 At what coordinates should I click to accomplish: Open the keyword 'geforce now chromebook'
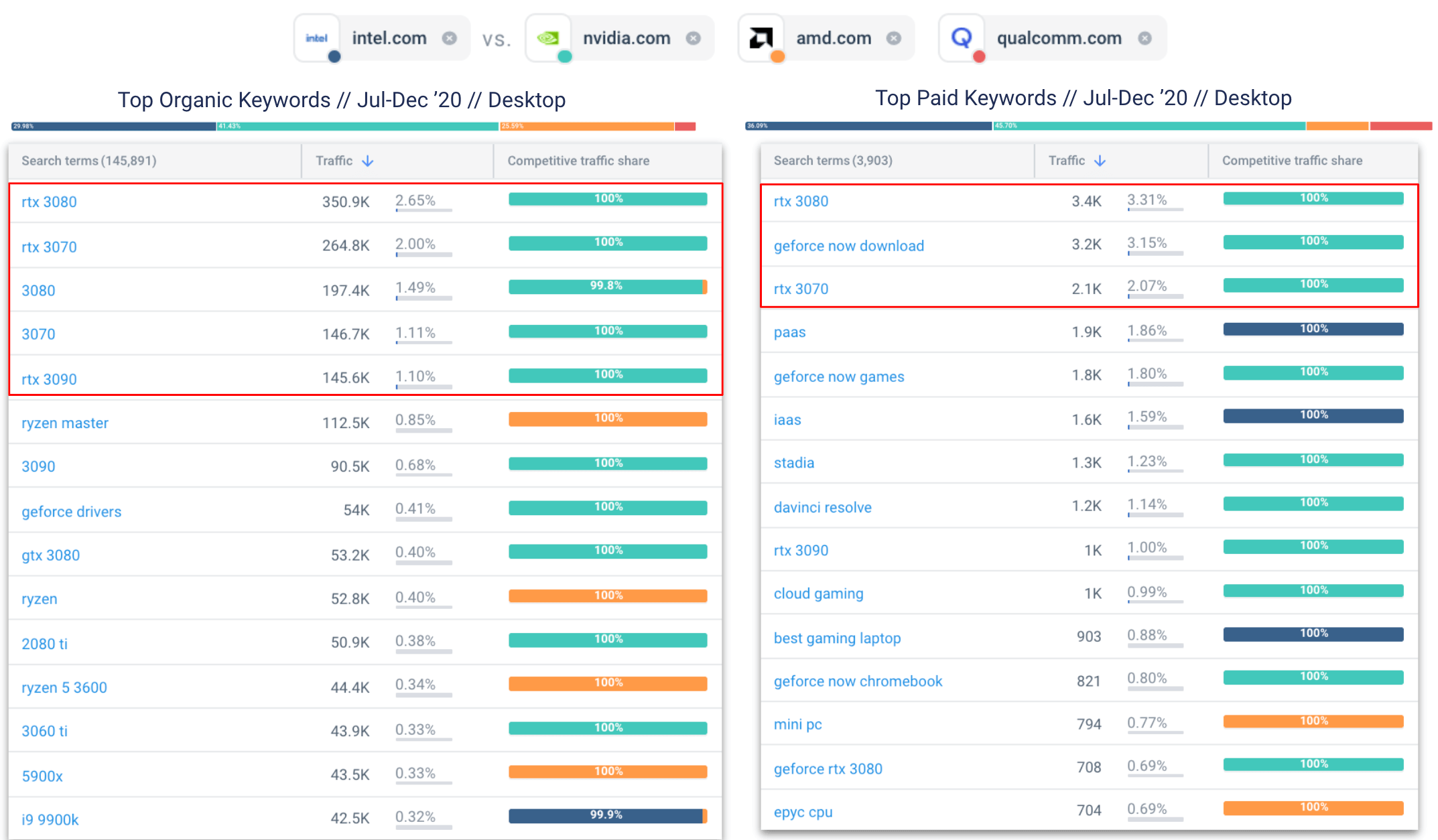coord(858,681)
